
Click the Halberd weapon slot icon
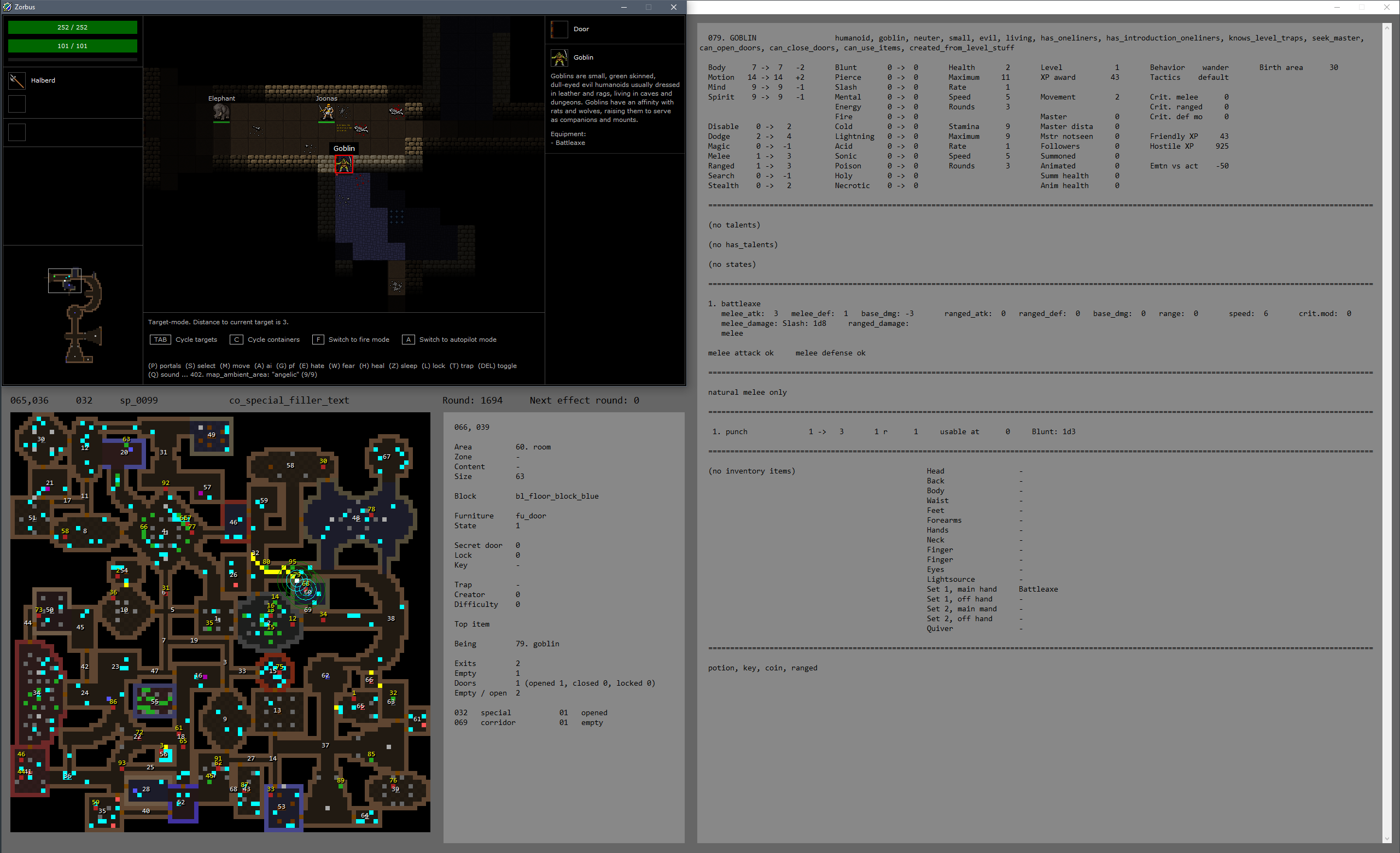pyautogui.click(x=17, y=80)
